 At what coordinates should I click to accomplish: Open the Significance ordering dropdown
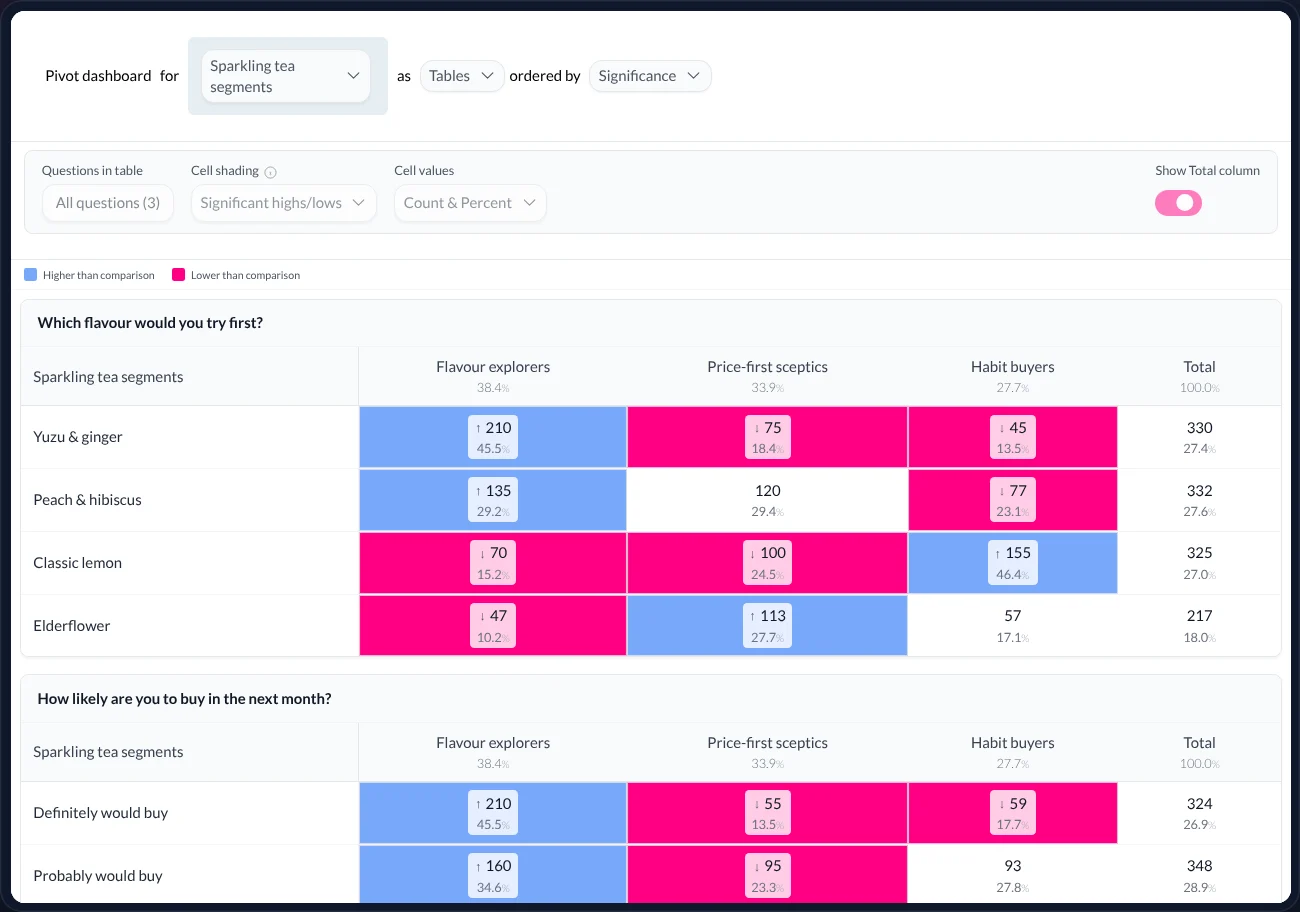coord(650,76)
